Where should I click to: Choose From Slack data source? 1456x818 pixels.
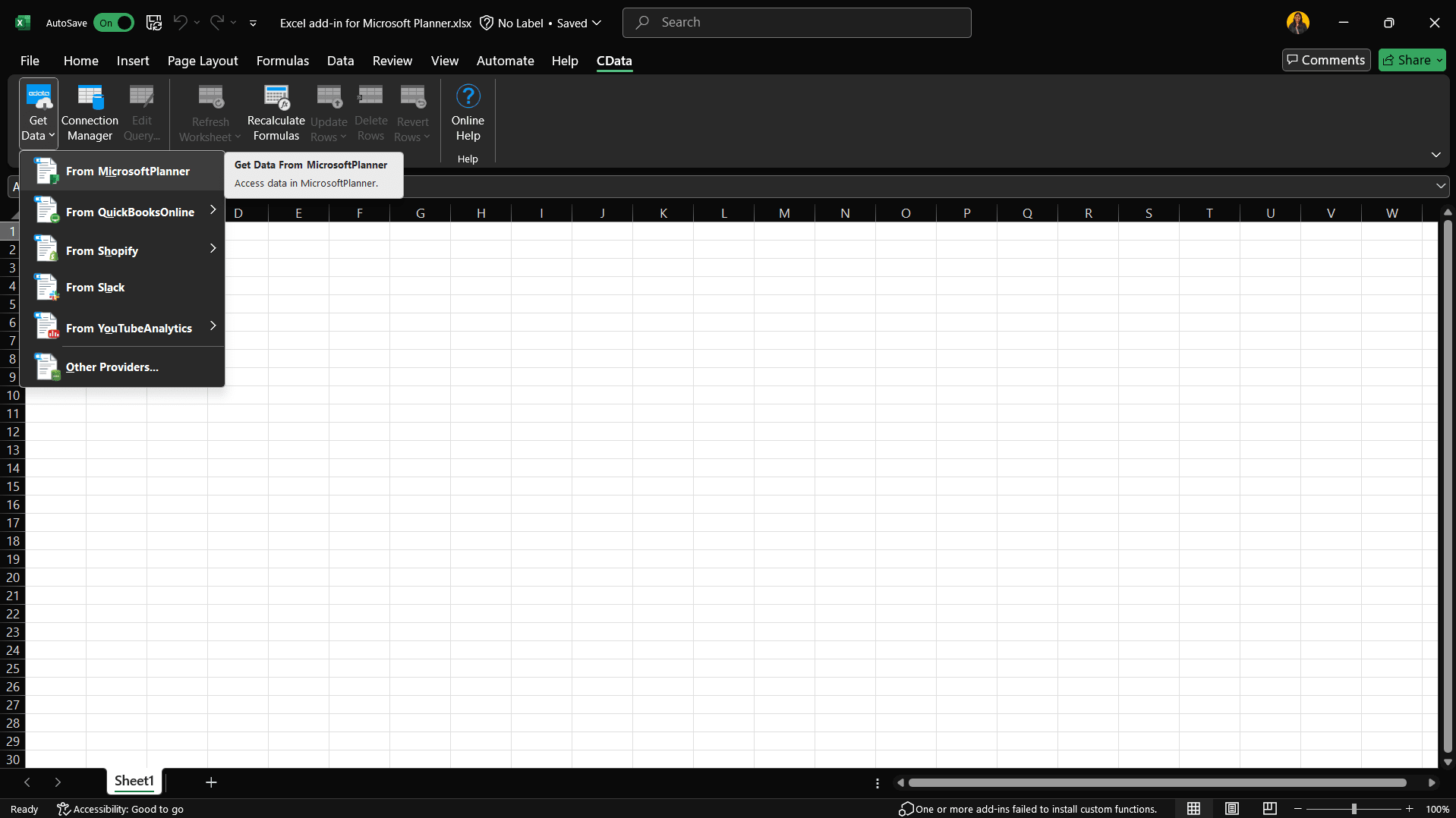[x=95, y=288]
